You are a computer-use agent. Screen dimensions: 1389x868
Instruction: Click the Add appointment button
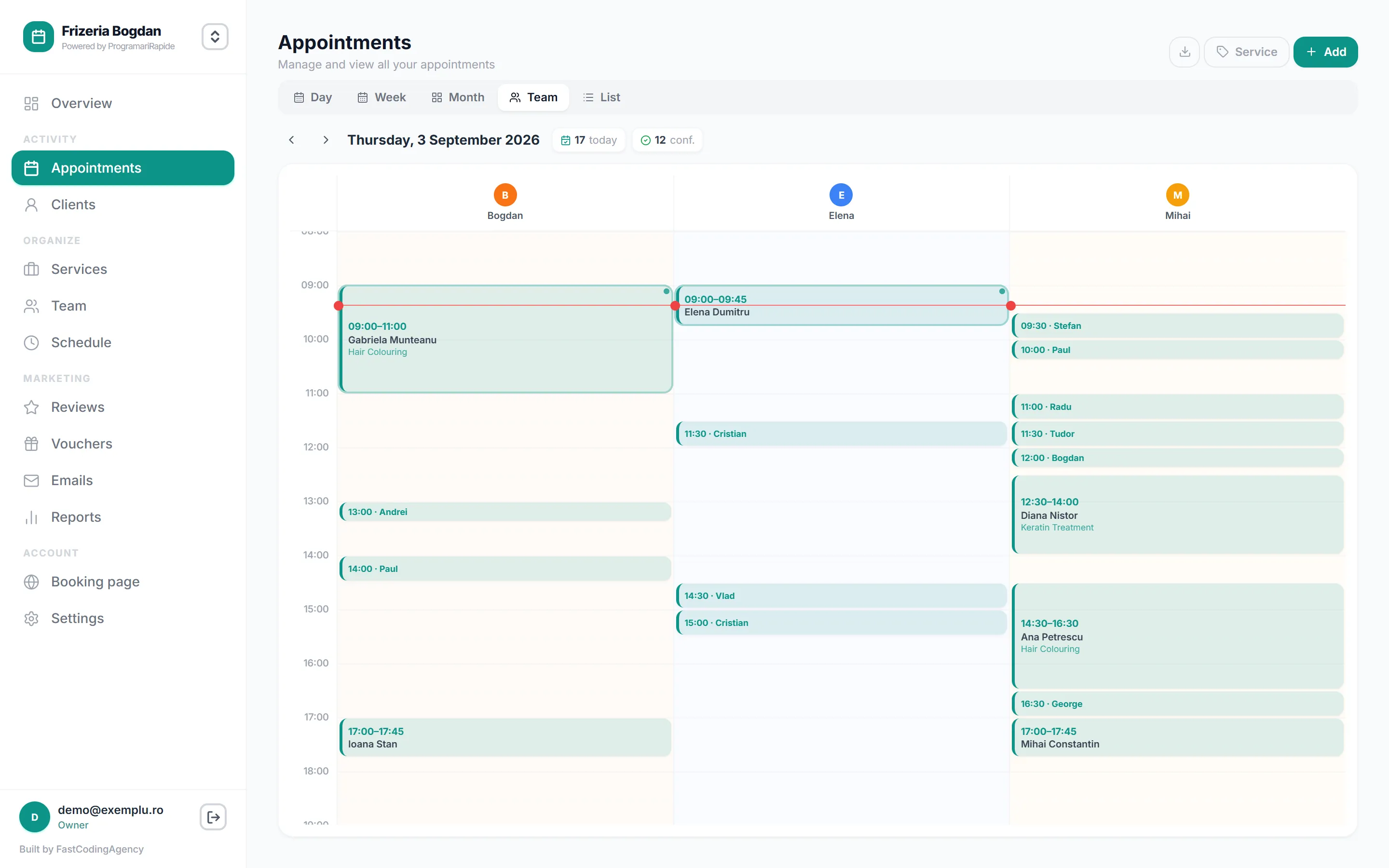tap(1325, 52)
